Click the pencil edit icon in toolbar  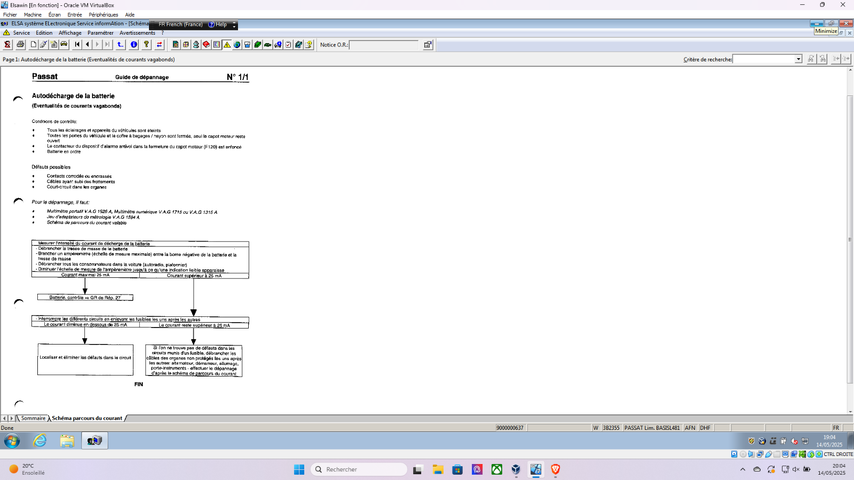(43, 45)
